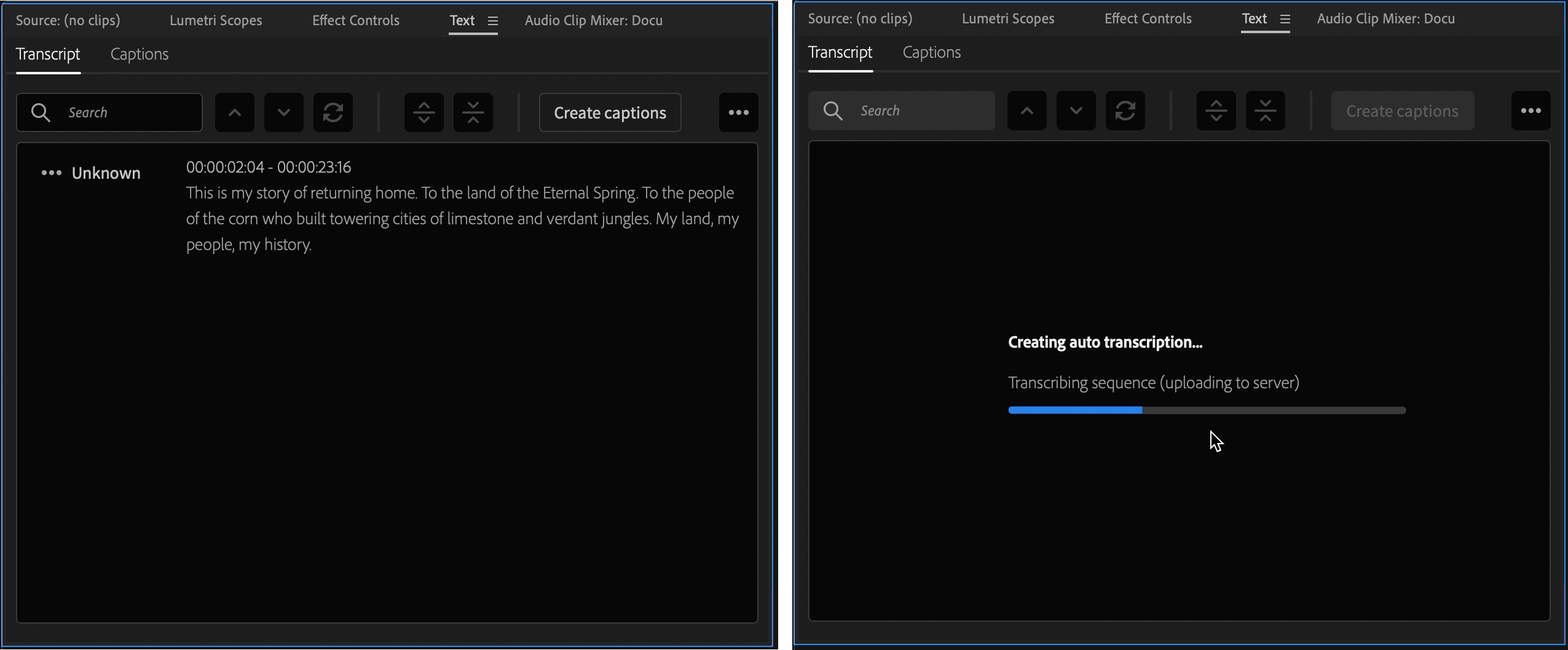
Task: Click merge segments icon in right panel
Action: [1266, 111]
